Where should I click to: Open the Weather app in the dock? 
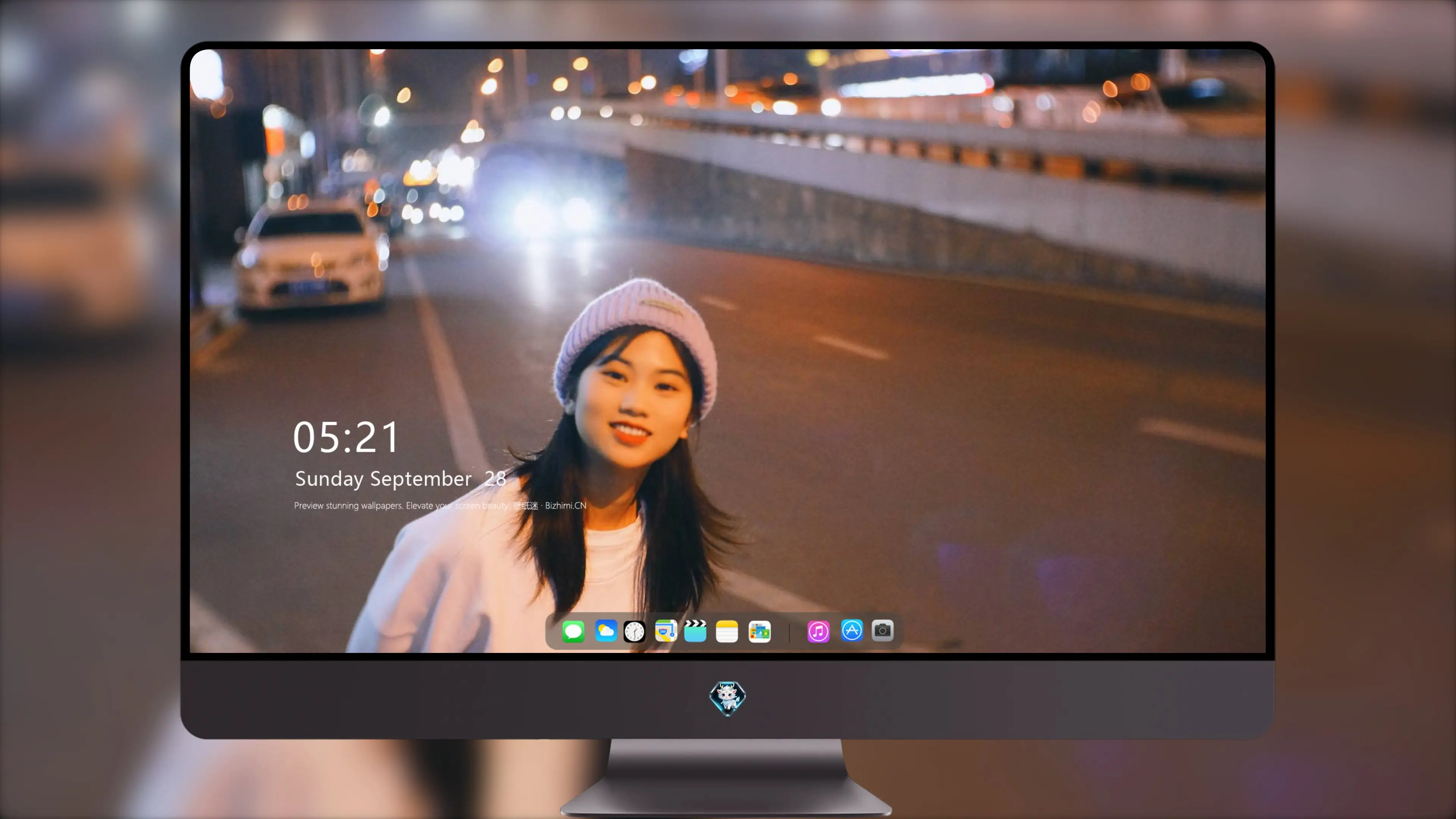tap(606, 631)
